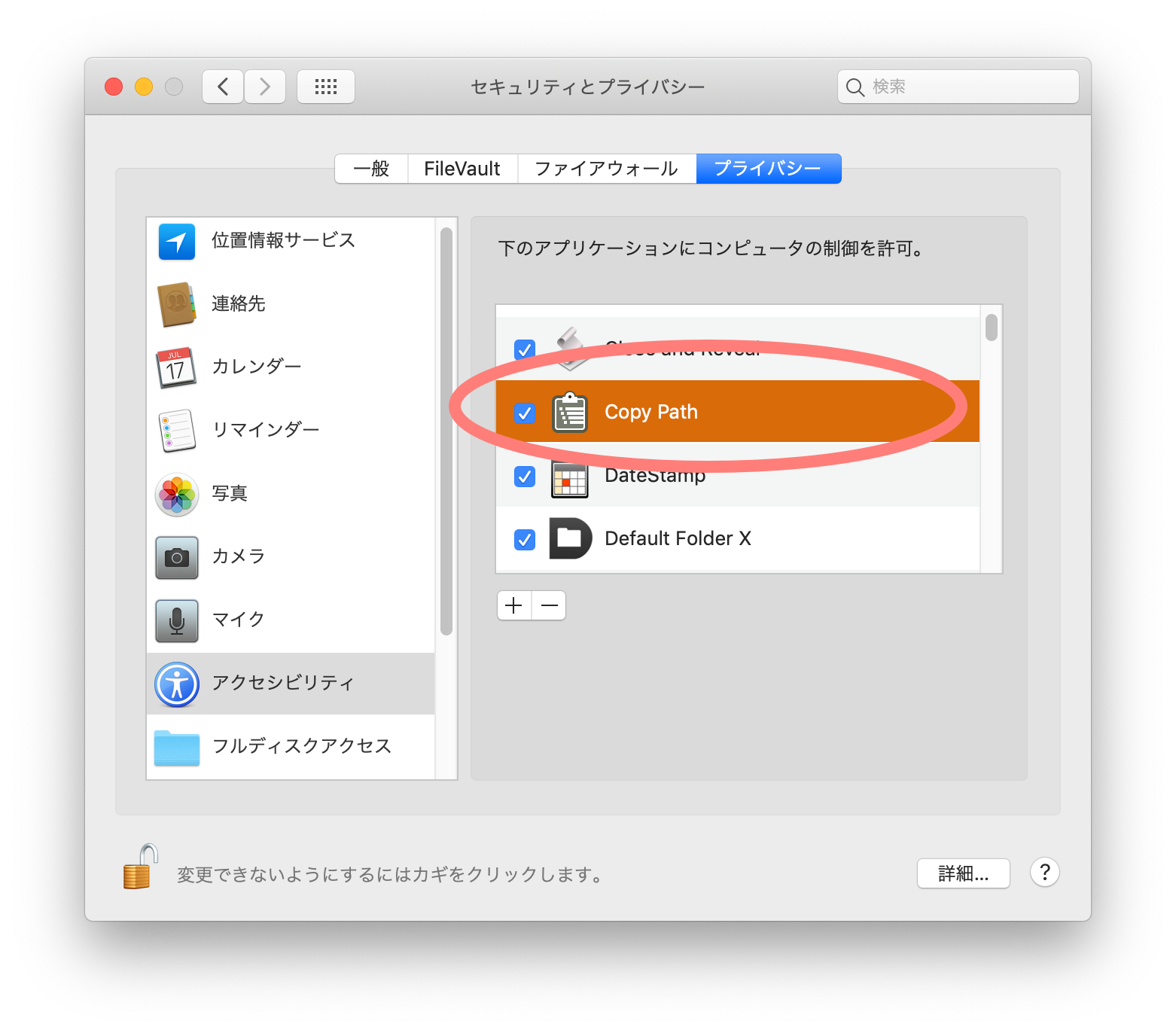This screenshot has width=1176, height=1033.
Task: Select the Contacts book icon
Action: point(177,304)
